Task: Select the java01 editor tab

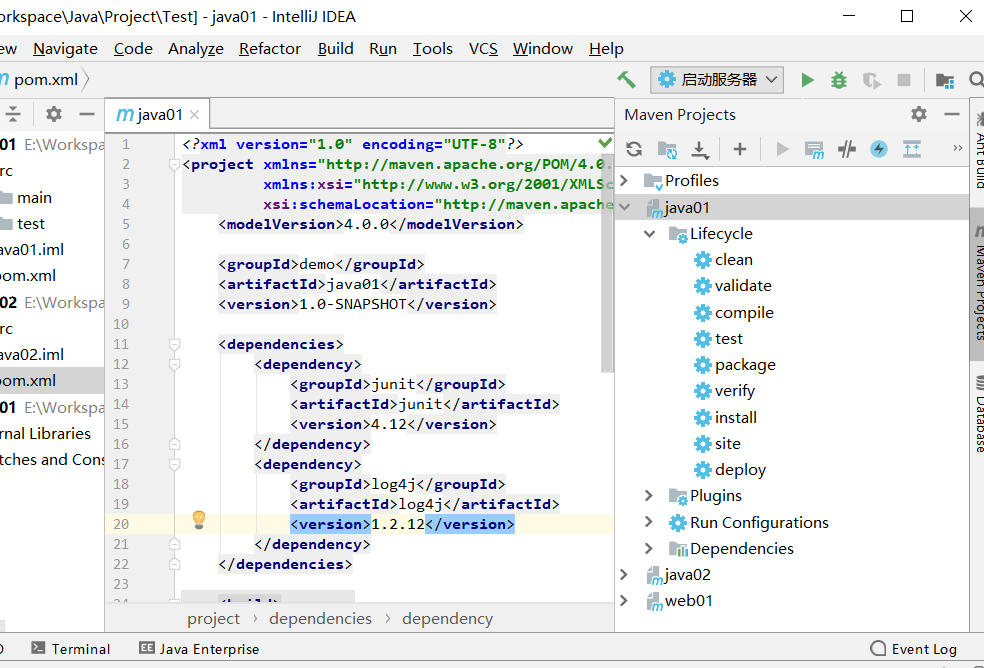Action: coord(157,114)
